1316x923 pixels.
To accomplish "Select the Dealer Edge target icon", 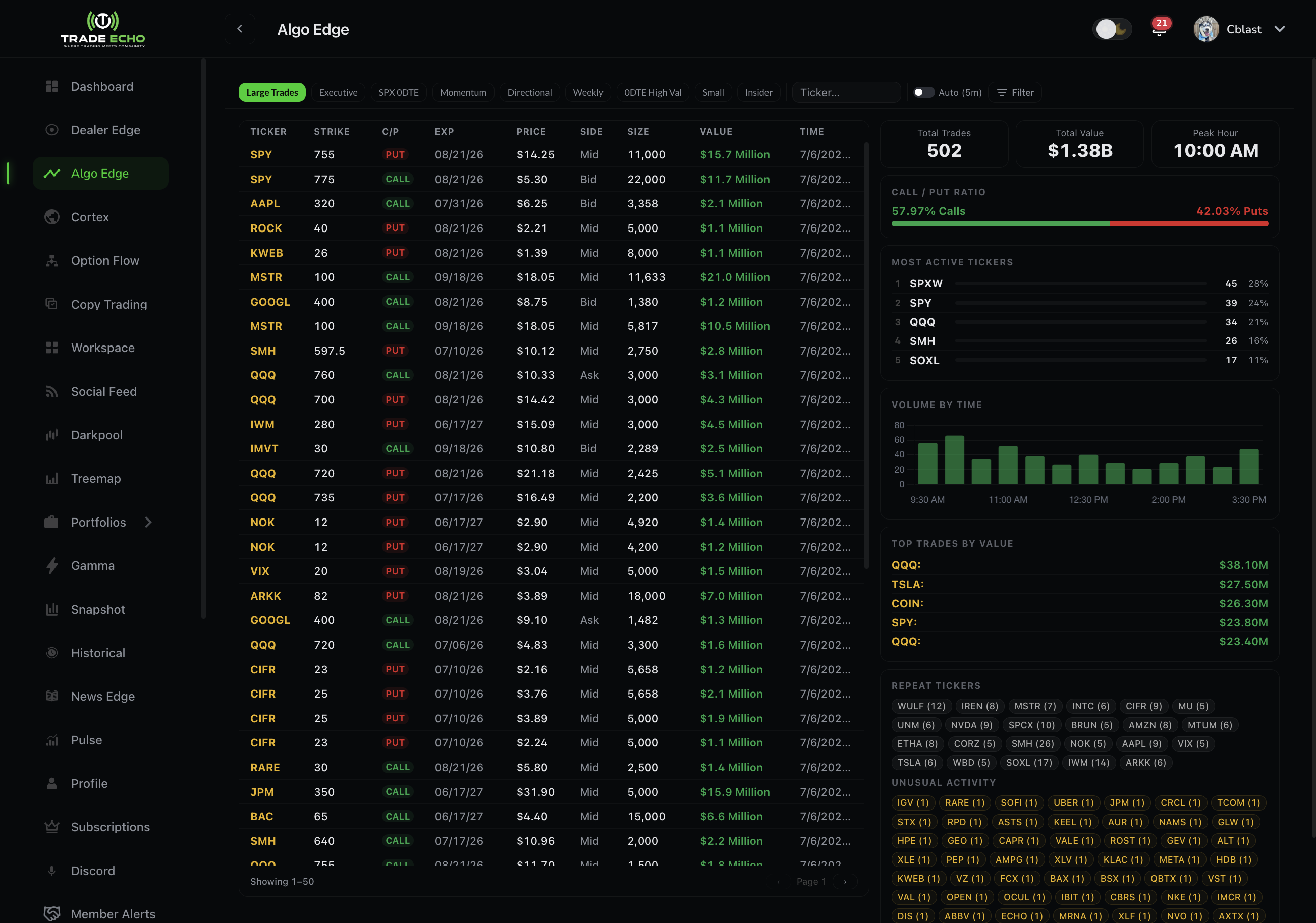I will tap(51, 130).
